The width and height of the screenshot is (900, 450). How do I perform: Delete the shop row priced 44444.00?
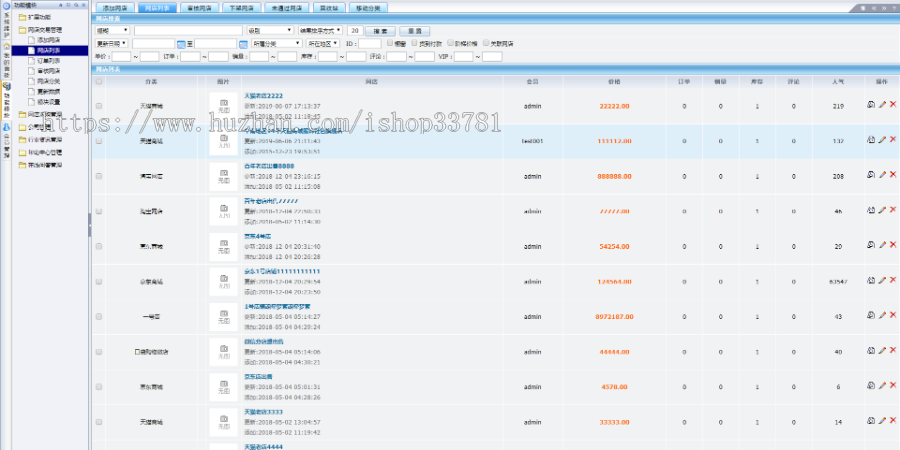click(893, 350)
